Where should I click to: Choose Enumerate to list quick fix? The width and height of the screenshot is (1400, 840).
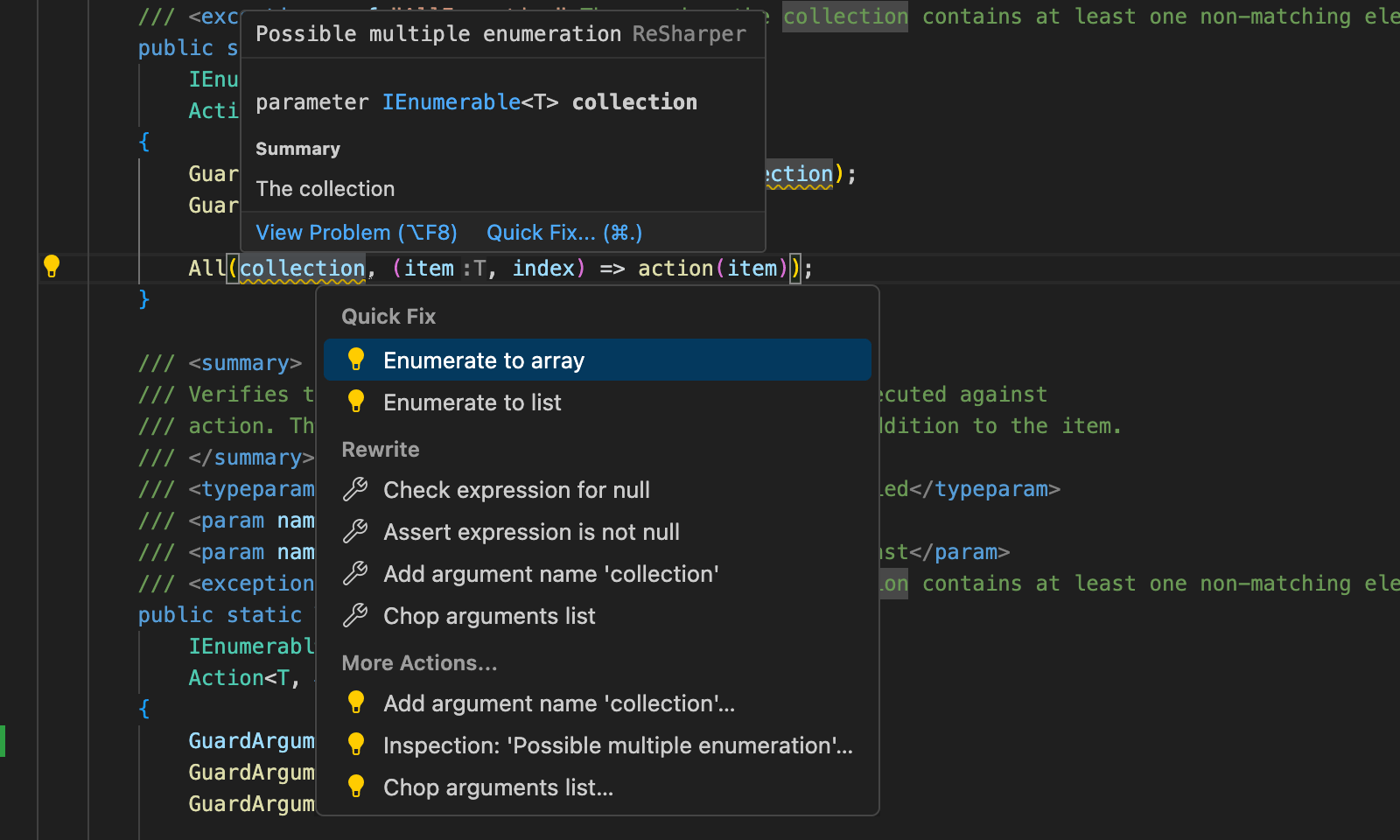472,402
